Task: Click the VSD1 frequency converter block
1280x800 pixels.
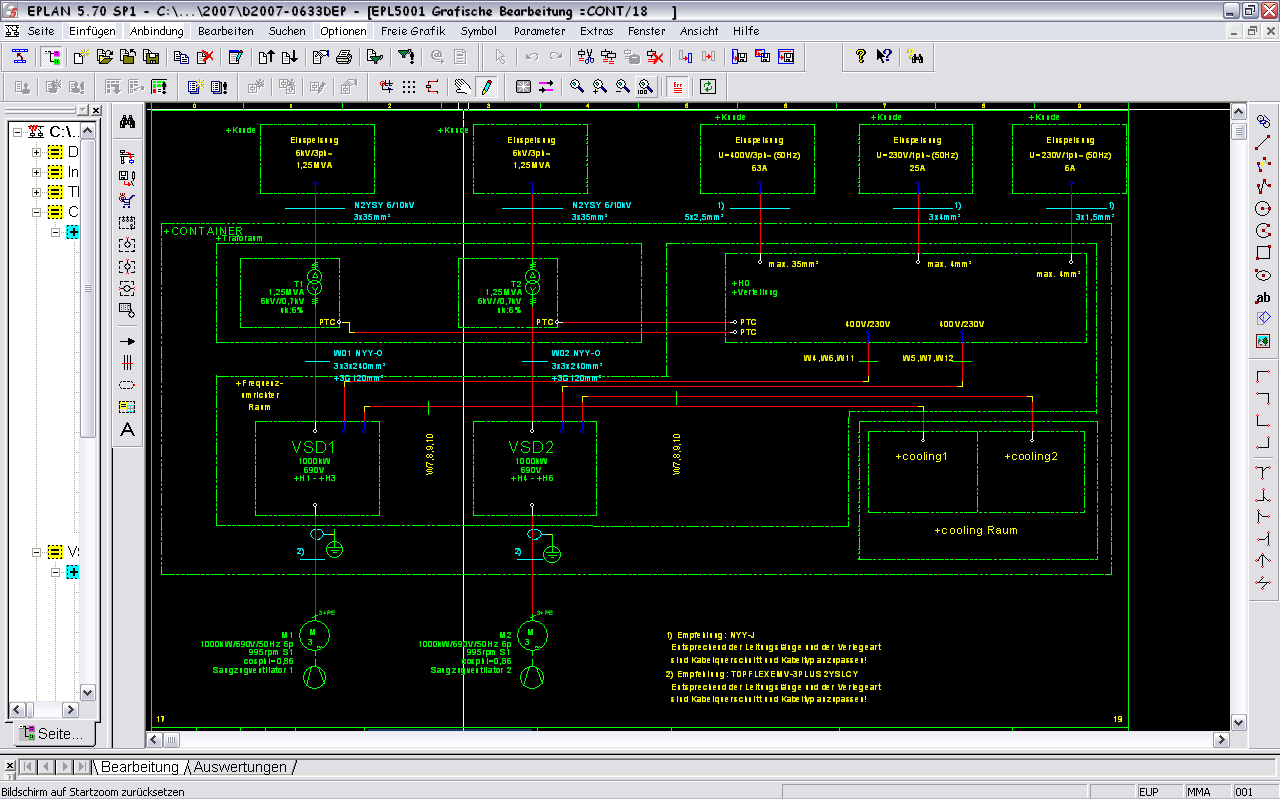Action: click(317, 467)
